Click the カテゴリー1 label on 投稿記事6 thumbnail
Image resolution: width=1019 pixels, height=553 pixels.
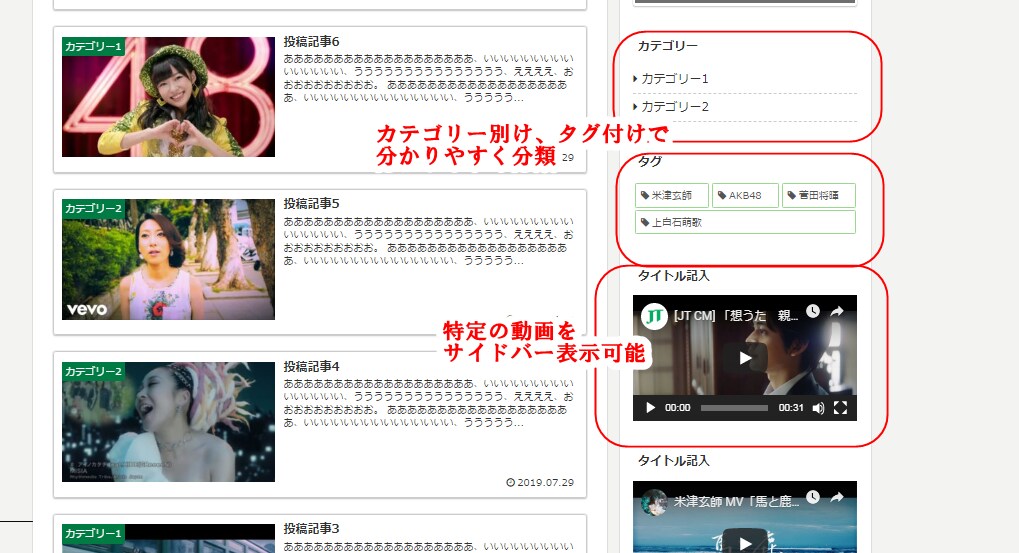pyautogui.click(x=94, y=46)
